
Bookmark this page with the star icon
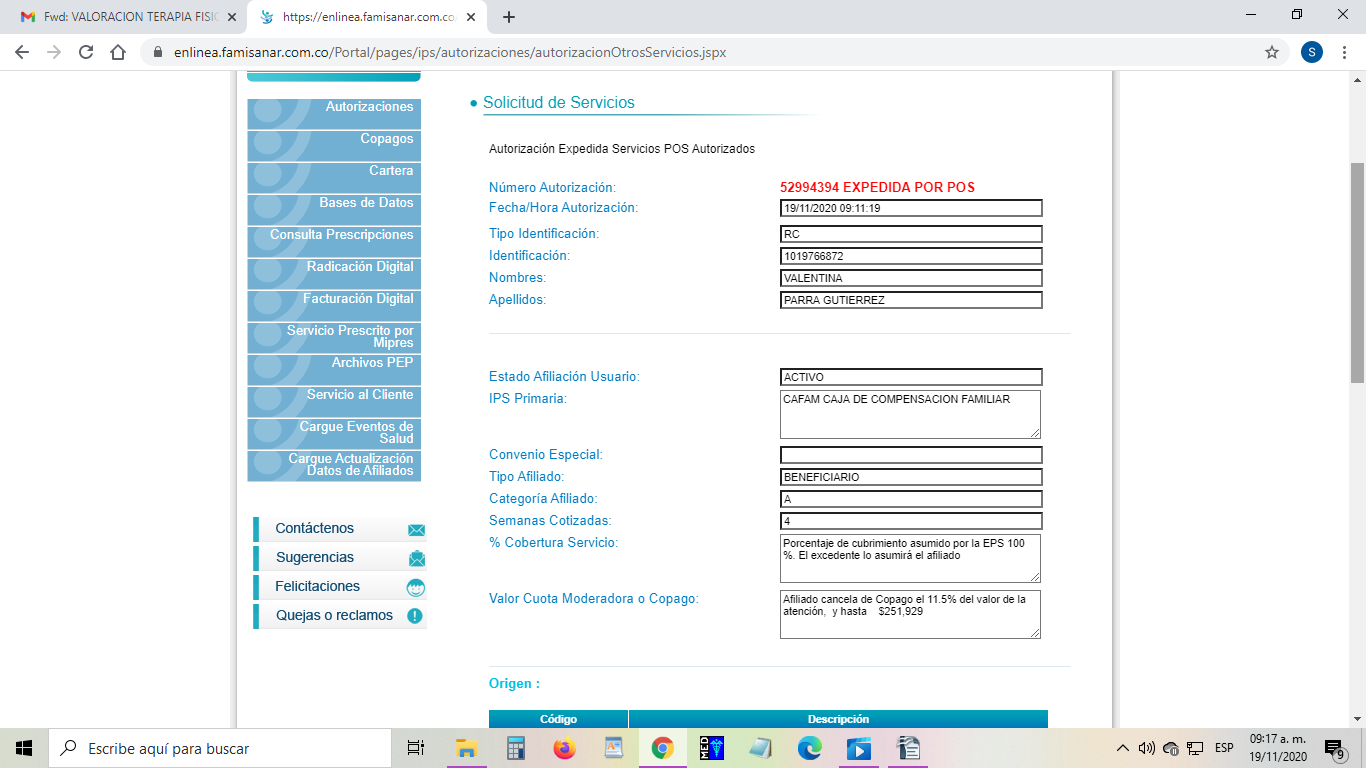[x=1272, y=52]
